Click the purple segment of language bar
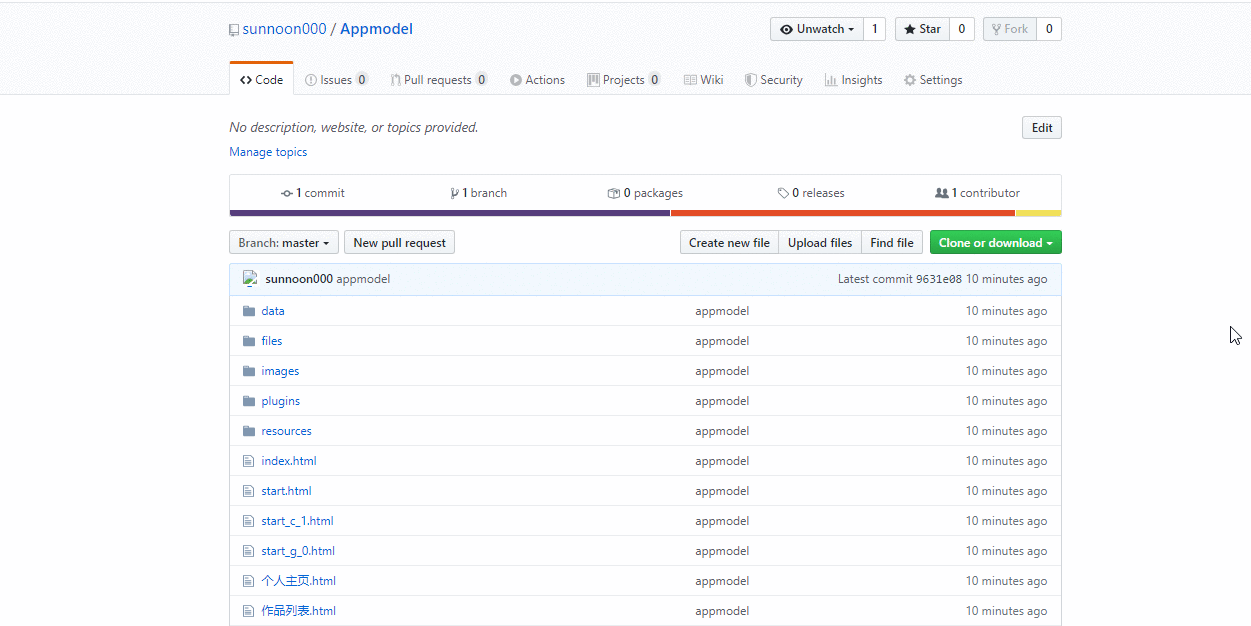Image resolution: width=1251 pixels, height=626 pixels. (x=450, y=213)
